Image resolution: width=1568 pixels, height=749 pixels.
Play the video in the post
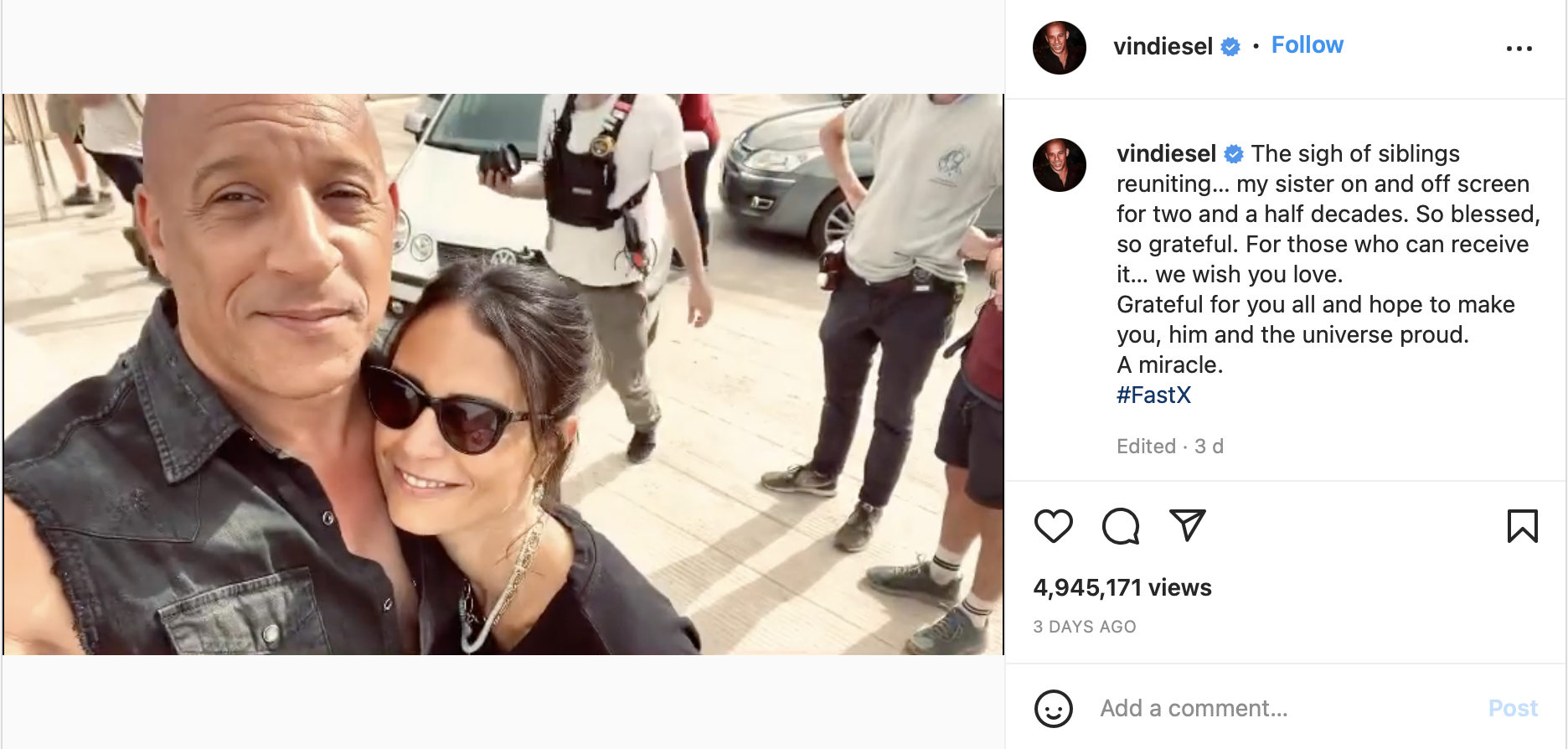pyautogui.click(x=503, y=374)
